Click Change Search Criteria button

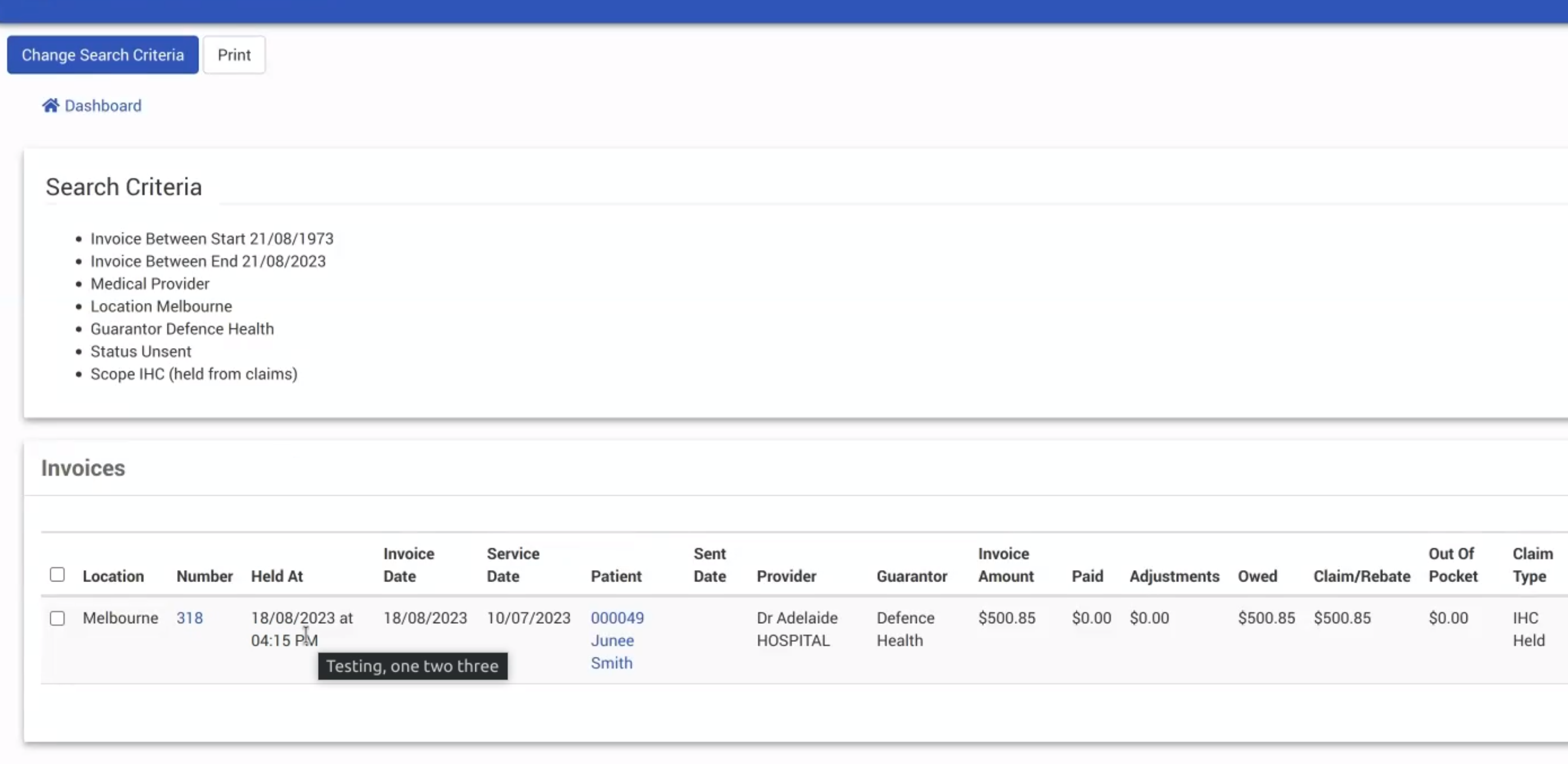[102, 55]
